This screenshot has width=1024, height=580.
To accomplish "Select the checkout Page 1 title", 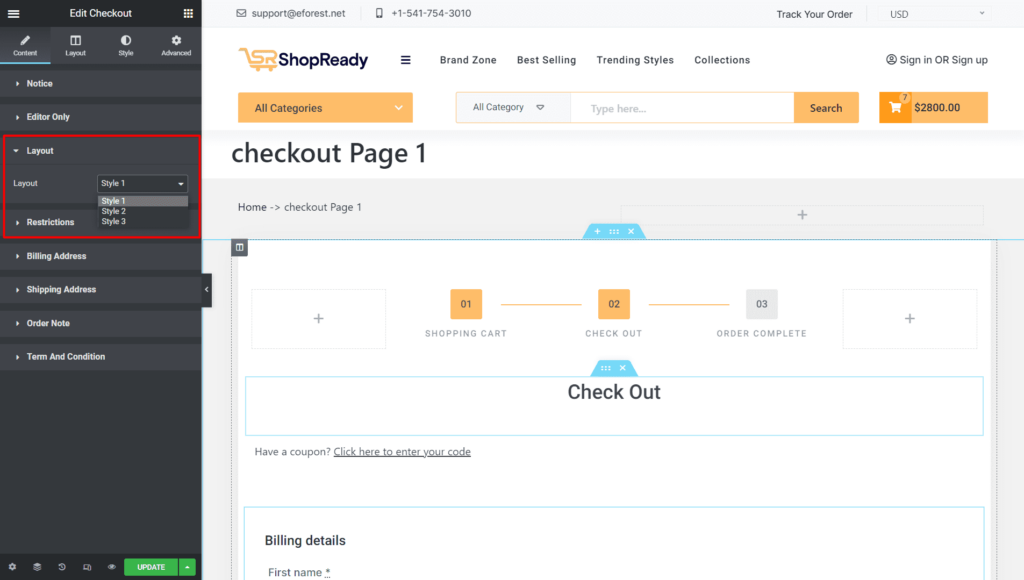I will point(328,153).
